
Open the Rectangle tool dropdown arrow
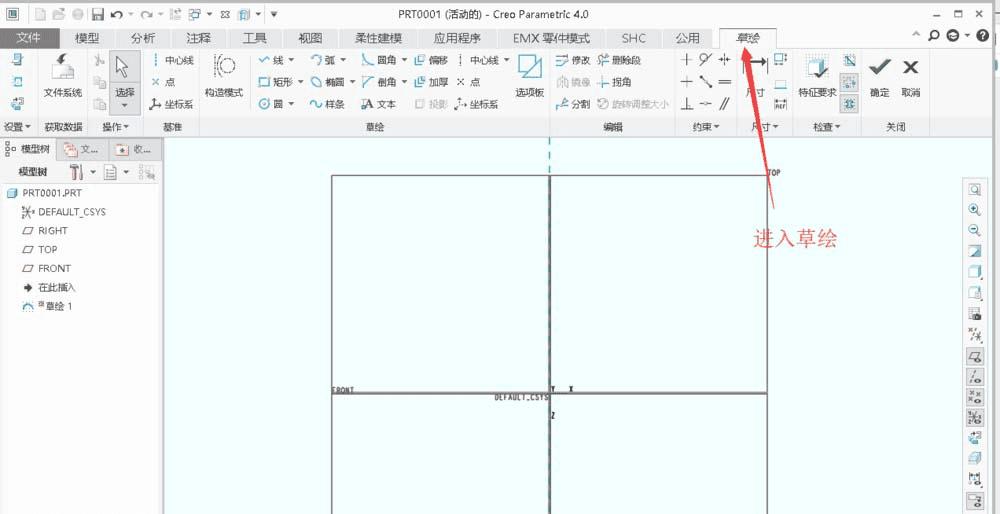(299, 82)
